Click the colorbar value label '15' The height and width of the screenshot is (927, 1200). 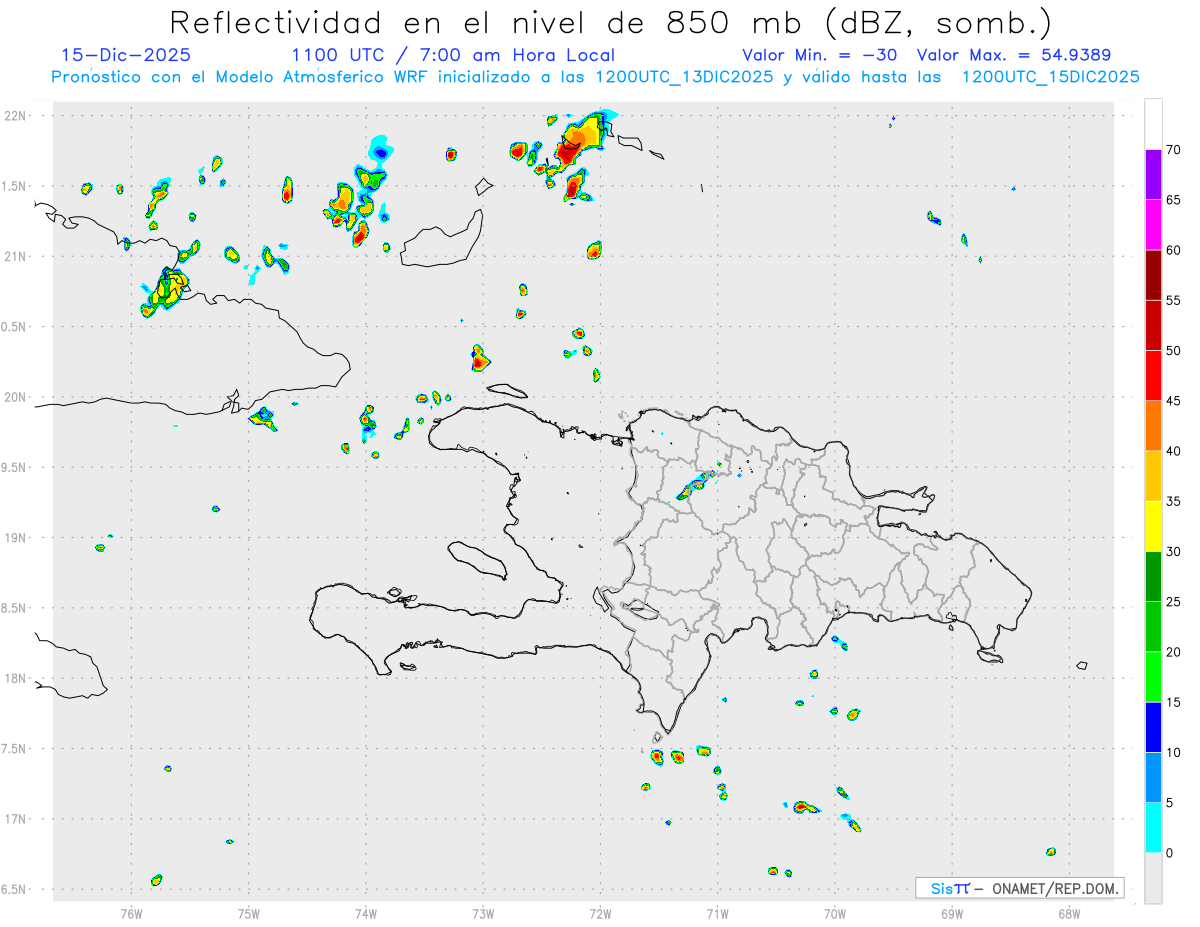(1174, 702)
